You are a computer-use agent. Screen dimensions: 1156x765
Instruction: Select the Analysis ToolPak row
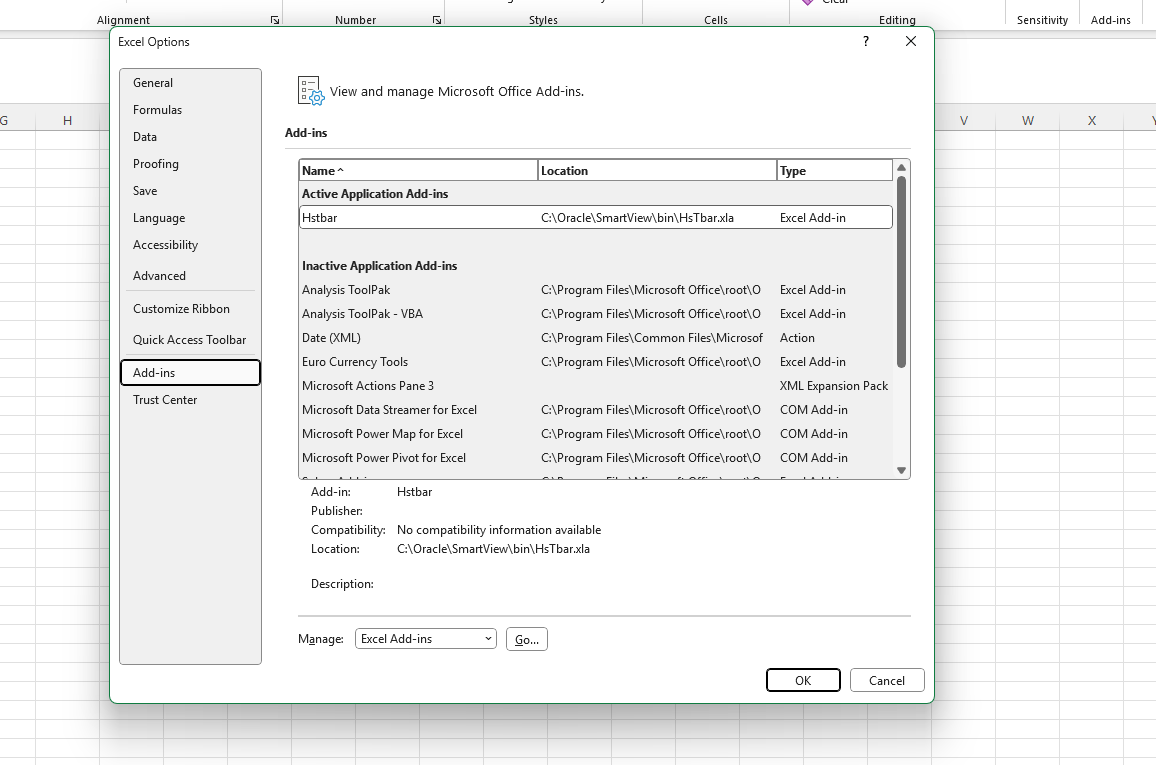[x=596, y=290]
